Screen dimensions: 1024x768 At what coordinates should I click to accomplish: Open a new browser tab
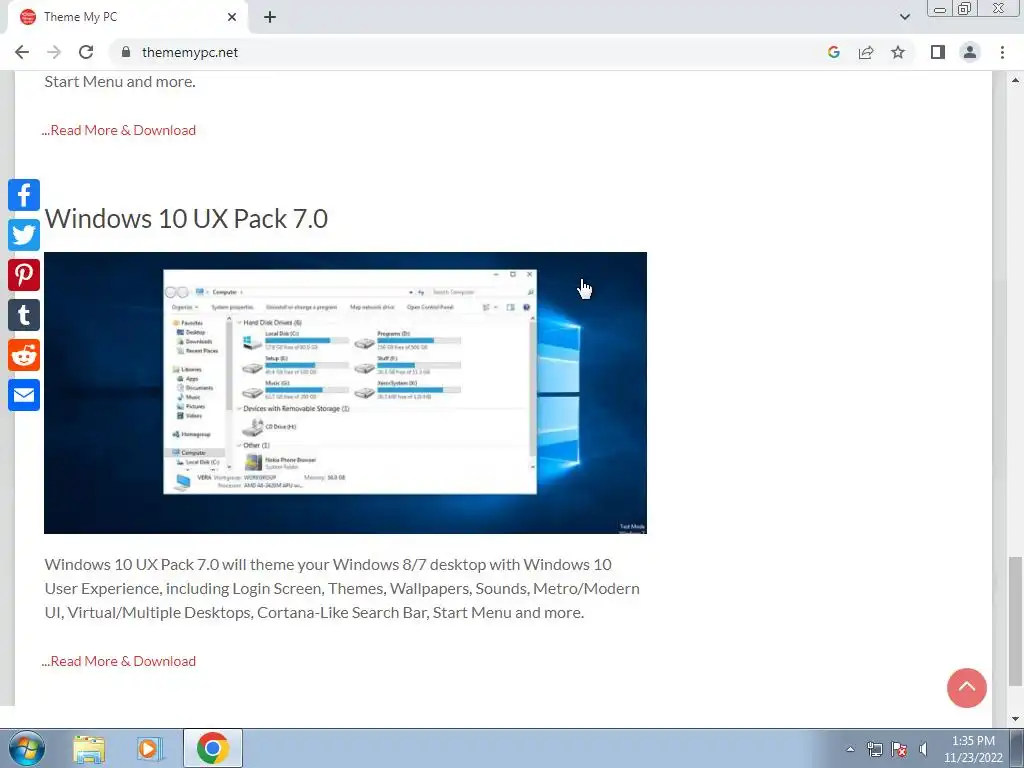(x=270, y=17)
